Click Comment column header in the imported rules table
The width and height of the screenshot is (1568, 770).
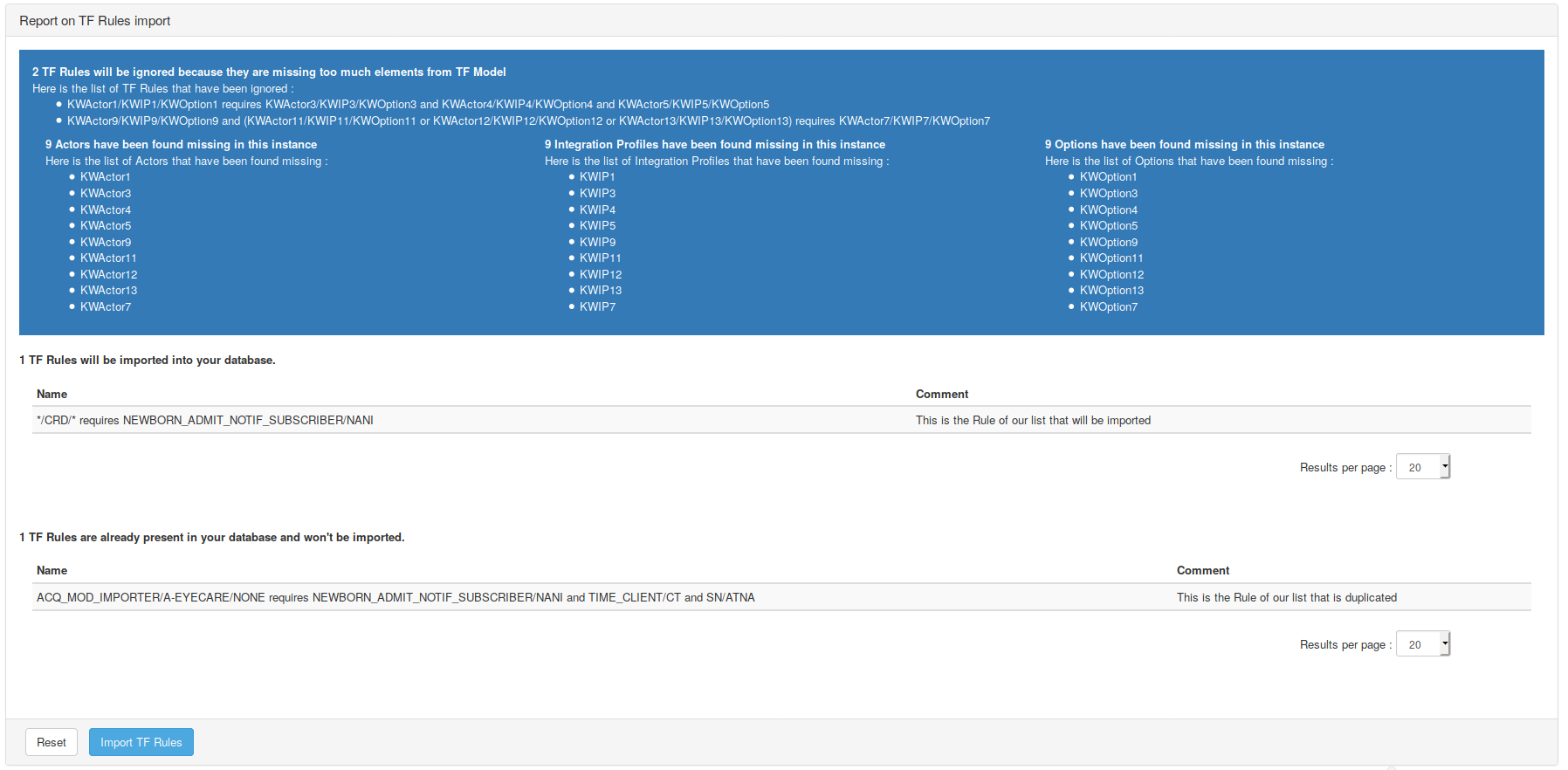(x=941, y=394)
